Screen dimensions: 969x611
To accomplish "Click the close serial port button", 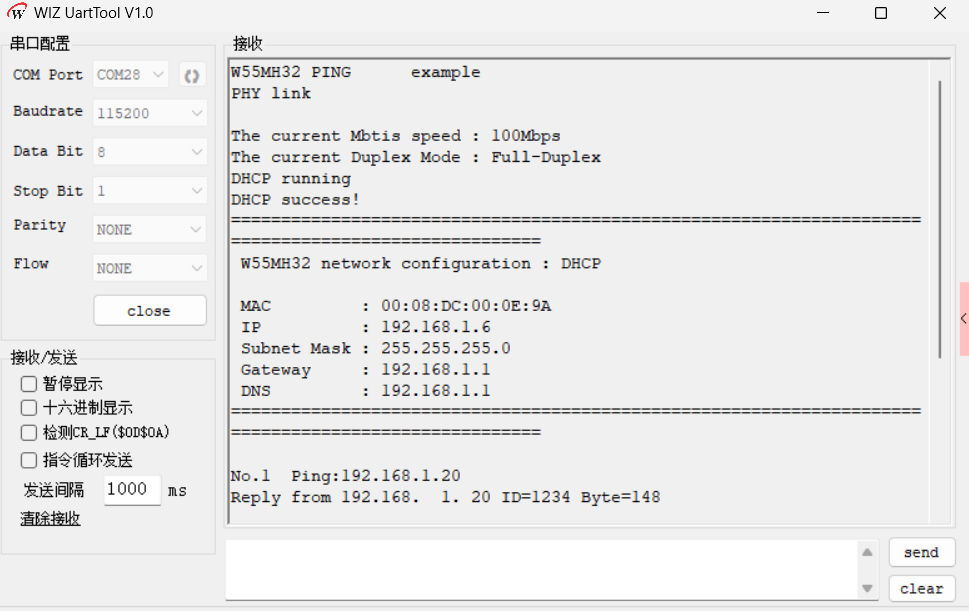I will pos(150,311).
